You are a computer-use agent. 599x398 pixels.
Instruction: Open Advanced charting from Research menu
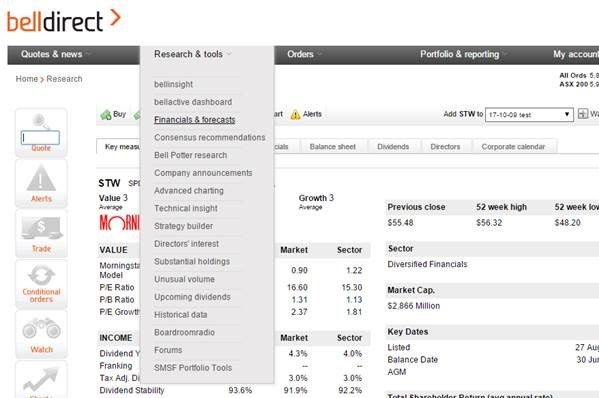point(189,191)
